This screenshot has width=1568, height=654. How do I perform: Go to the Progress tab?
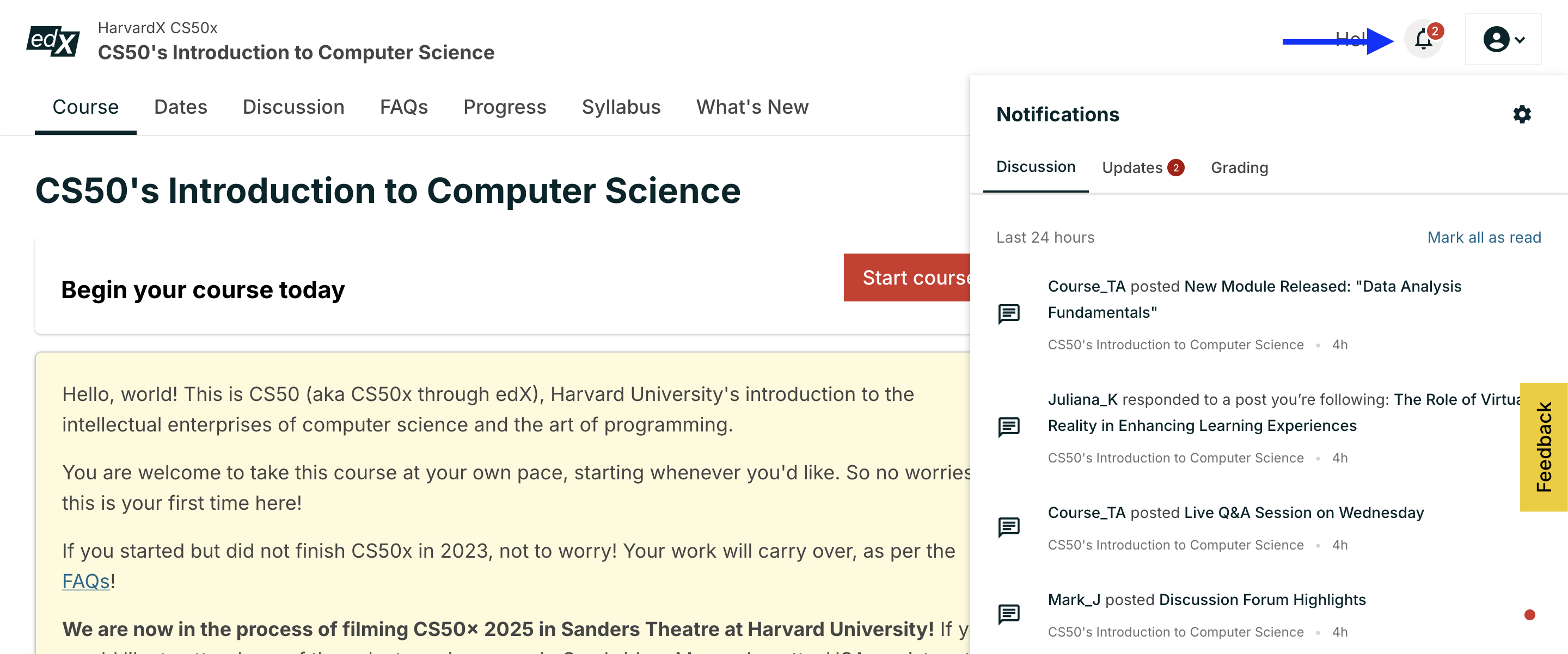pos(504,107)
